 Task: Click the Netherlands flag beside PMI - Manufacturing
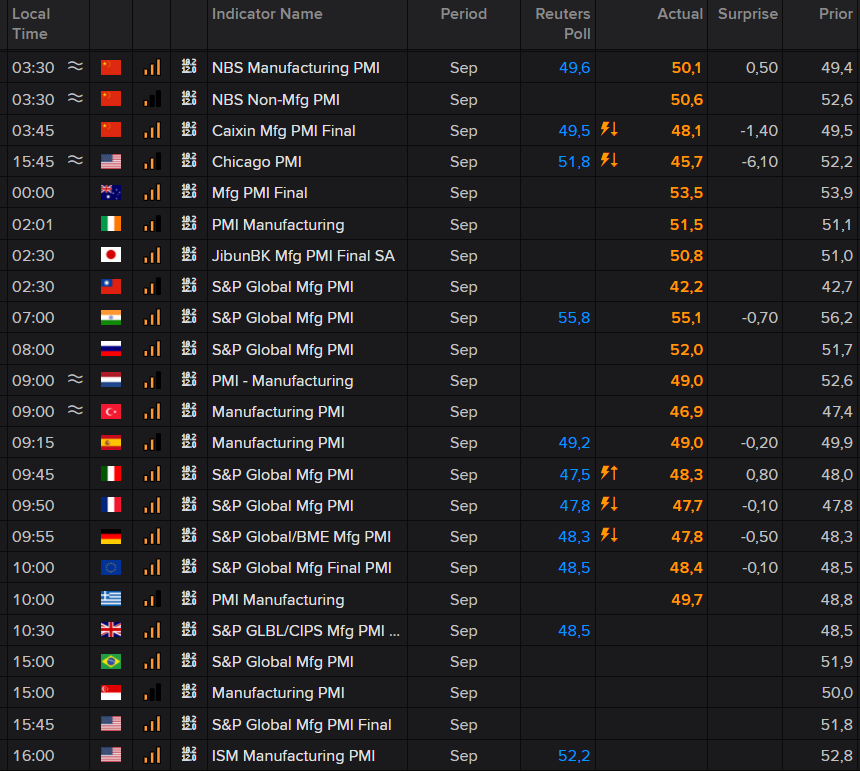click(x=111, y=380)
